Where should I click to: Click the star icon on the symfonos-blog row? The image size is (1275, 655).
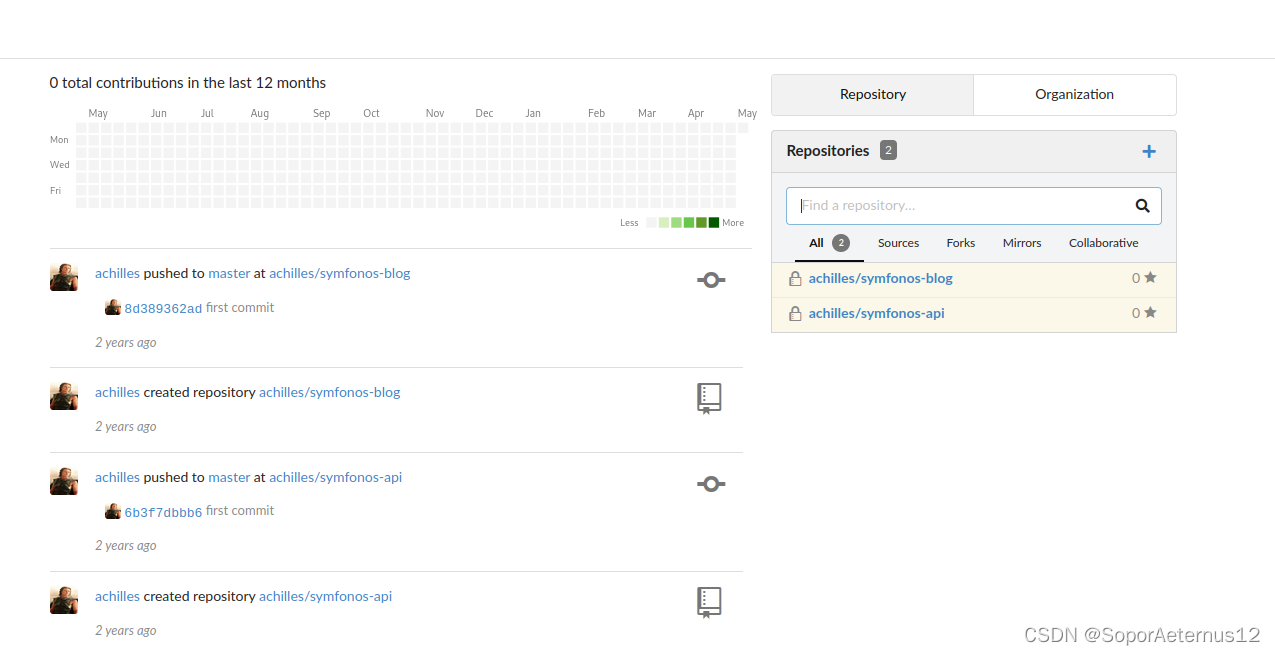pos(1150,278)
